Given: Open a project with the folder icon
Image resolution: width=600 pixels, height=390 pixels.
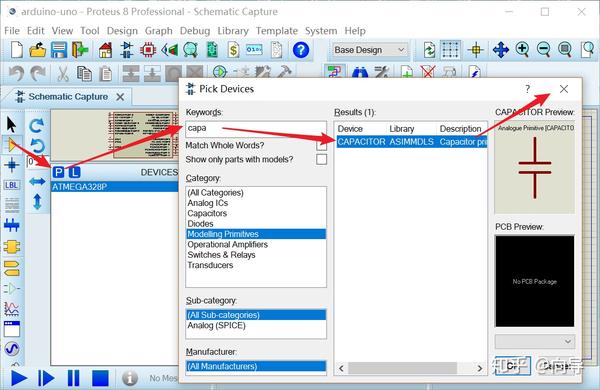Looking at the screenshot, I should (x=38, y=50).
